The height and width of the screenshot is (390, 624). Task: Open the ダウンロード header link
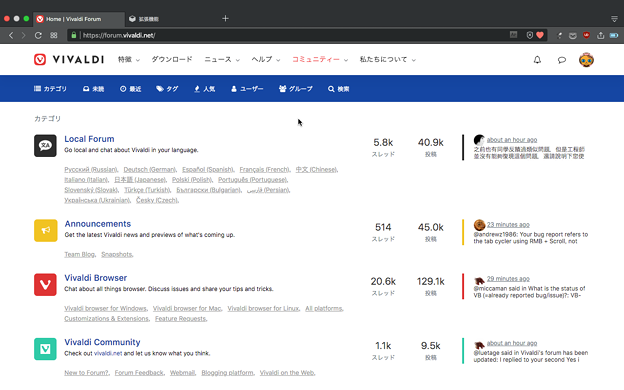tap(172, 60)
